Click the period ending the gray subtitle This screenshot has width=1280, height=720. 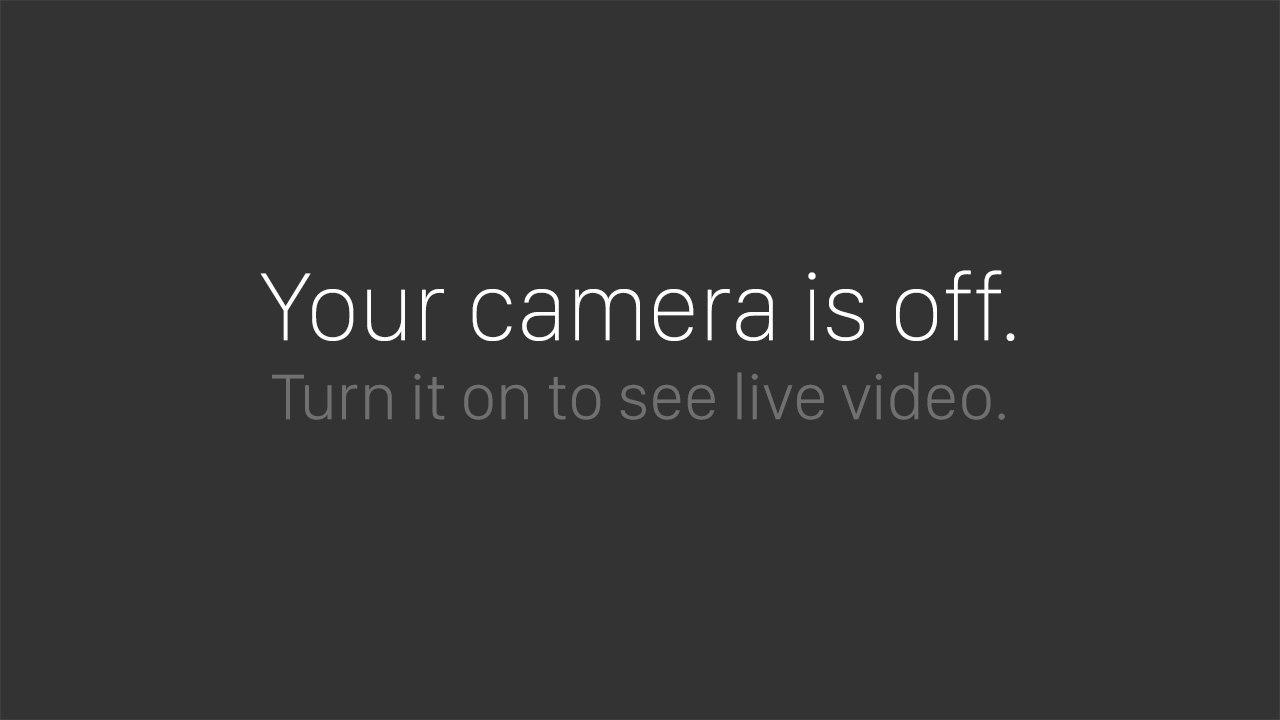tap(1002, 416)
